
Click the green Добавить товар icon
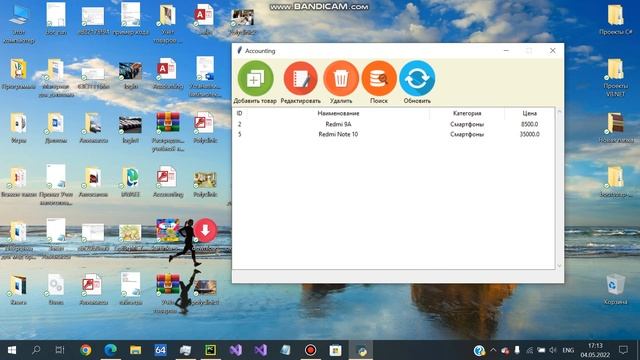(255, 78)
